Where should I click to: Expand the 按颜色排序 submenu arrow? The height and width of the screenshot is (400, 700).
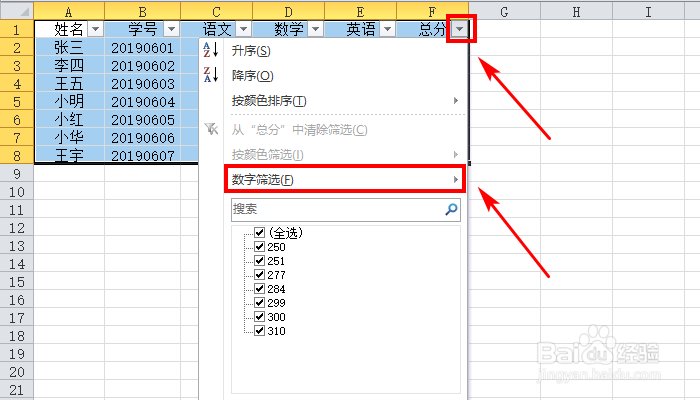click(x=456, y=100)
